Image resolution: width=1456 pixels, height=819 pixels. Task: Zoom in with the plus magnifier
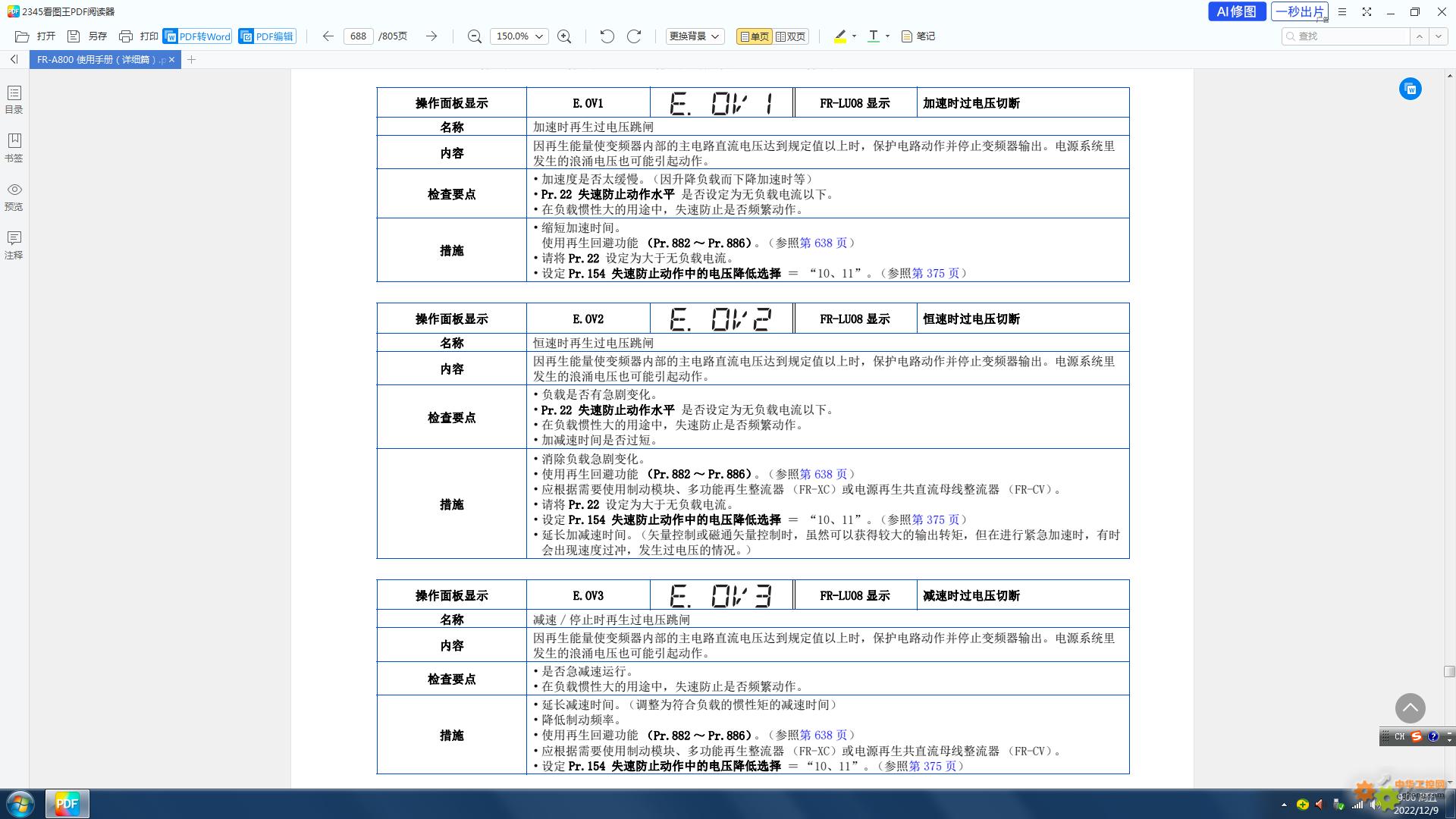(564, 36)
